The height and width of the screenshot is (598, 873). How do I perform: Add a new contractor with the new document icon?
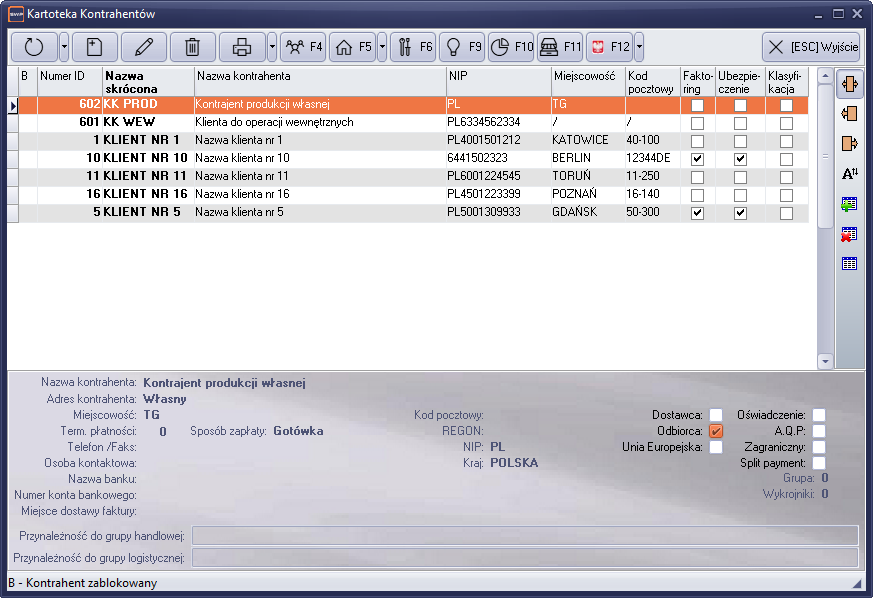(x=93, y=46)
